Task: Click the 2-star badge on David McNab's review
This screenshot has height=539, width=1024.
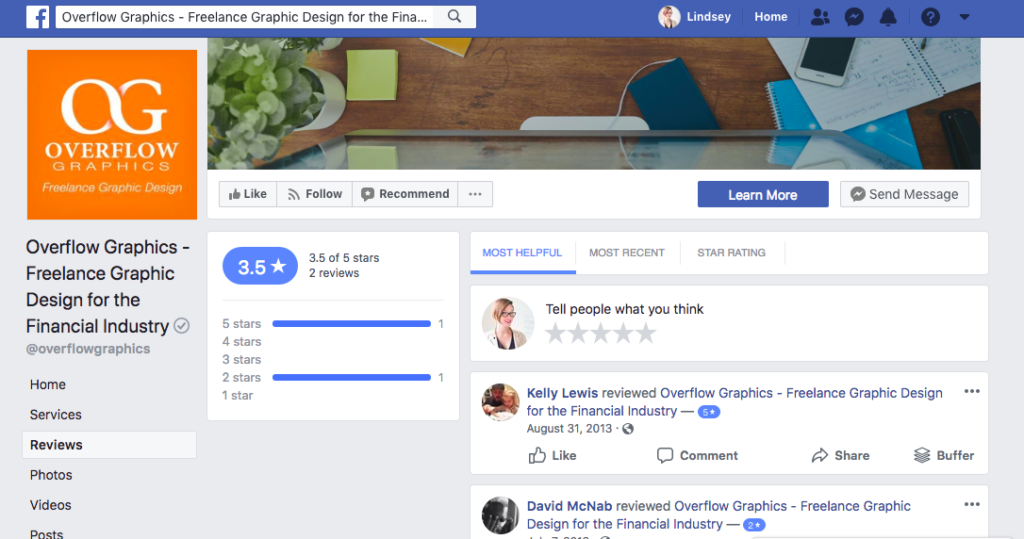Action: click(754, 525)
